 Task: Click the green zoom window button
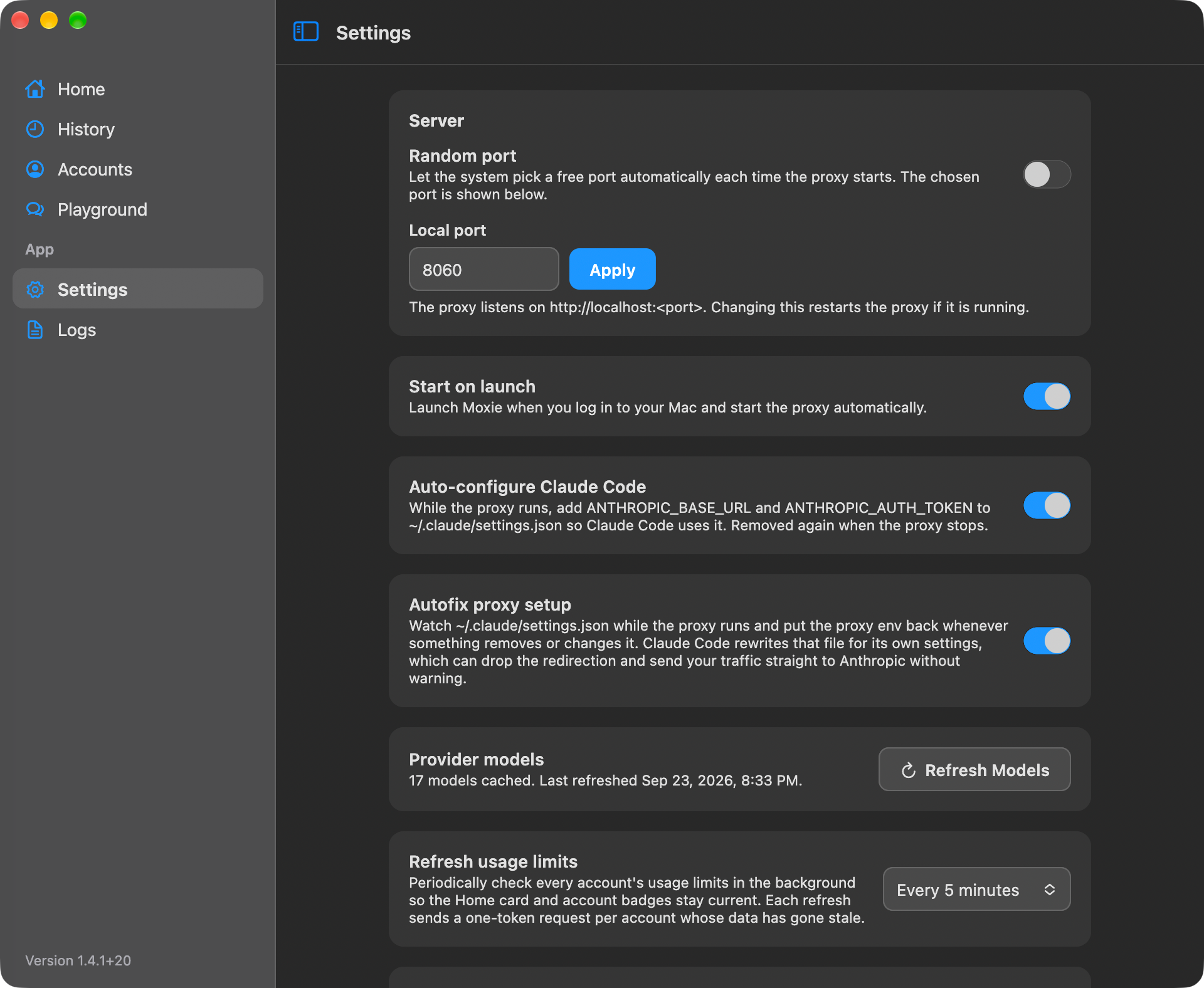click(x=78, y=20)
